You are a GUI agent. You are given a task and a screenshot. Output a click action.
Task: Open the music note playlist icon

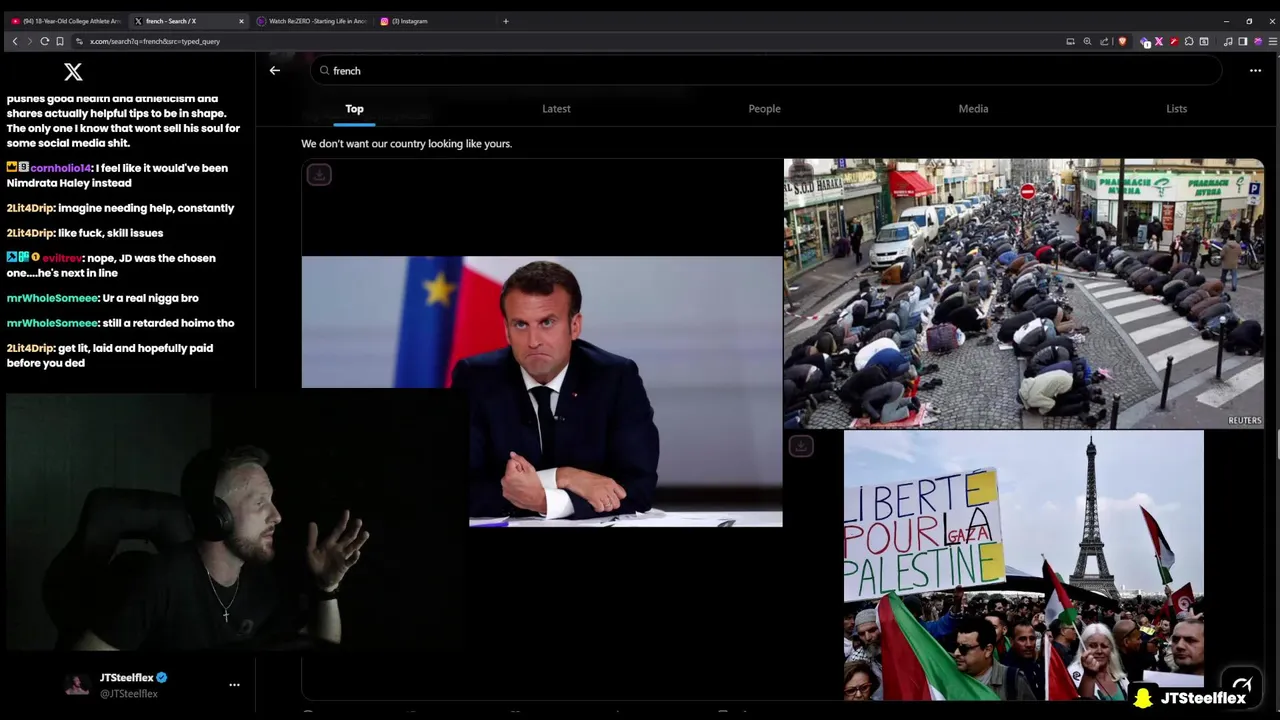point(1228,41)
